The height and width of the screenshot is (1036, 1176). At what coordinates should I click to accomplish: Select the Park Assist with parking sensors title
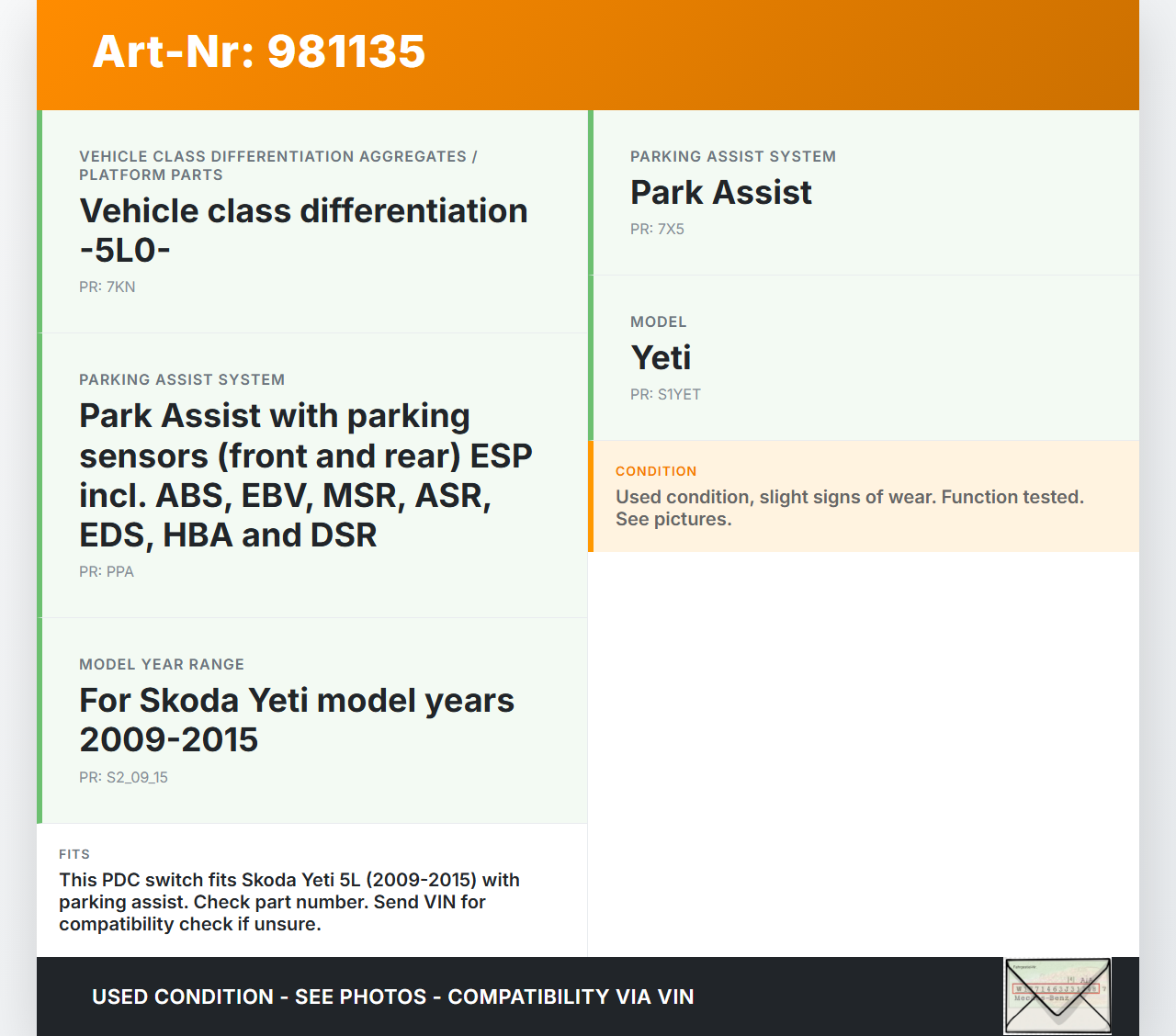click(305, 475)
